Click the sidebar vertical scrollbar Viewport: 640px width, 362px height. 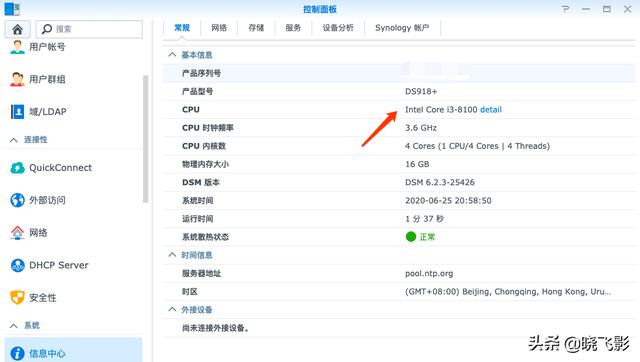pos(146,139)
